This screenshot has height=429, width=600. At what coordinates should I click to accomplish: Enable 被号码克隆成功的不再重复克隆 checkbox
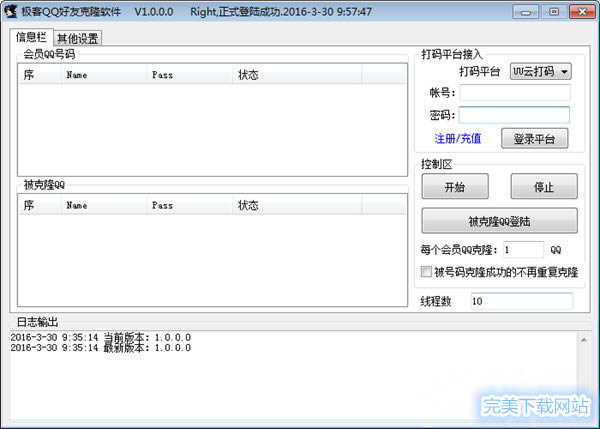426,272
